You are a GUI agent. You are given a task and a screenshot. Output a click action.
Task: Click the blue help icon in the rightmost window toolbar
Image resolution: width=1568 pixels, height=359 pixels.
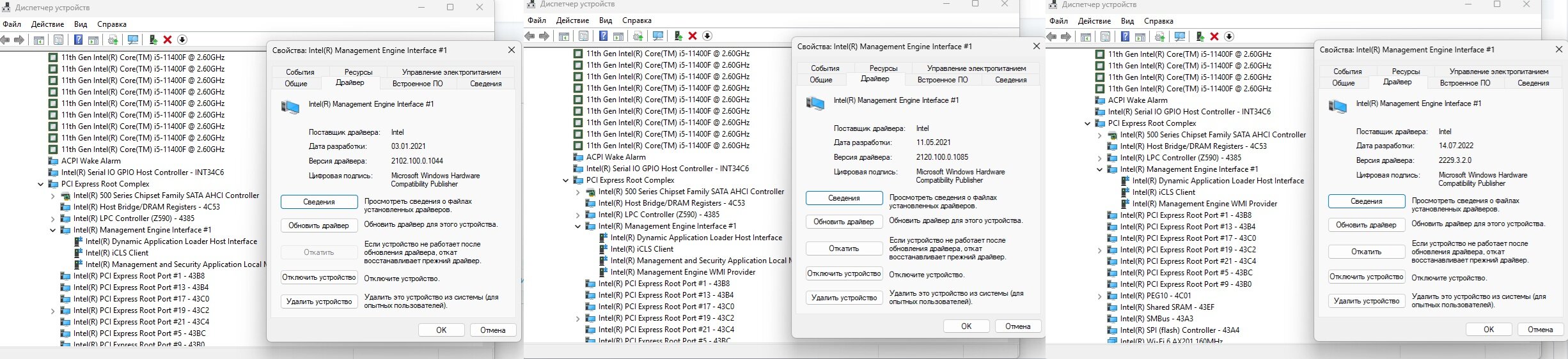click(1125, 37)
